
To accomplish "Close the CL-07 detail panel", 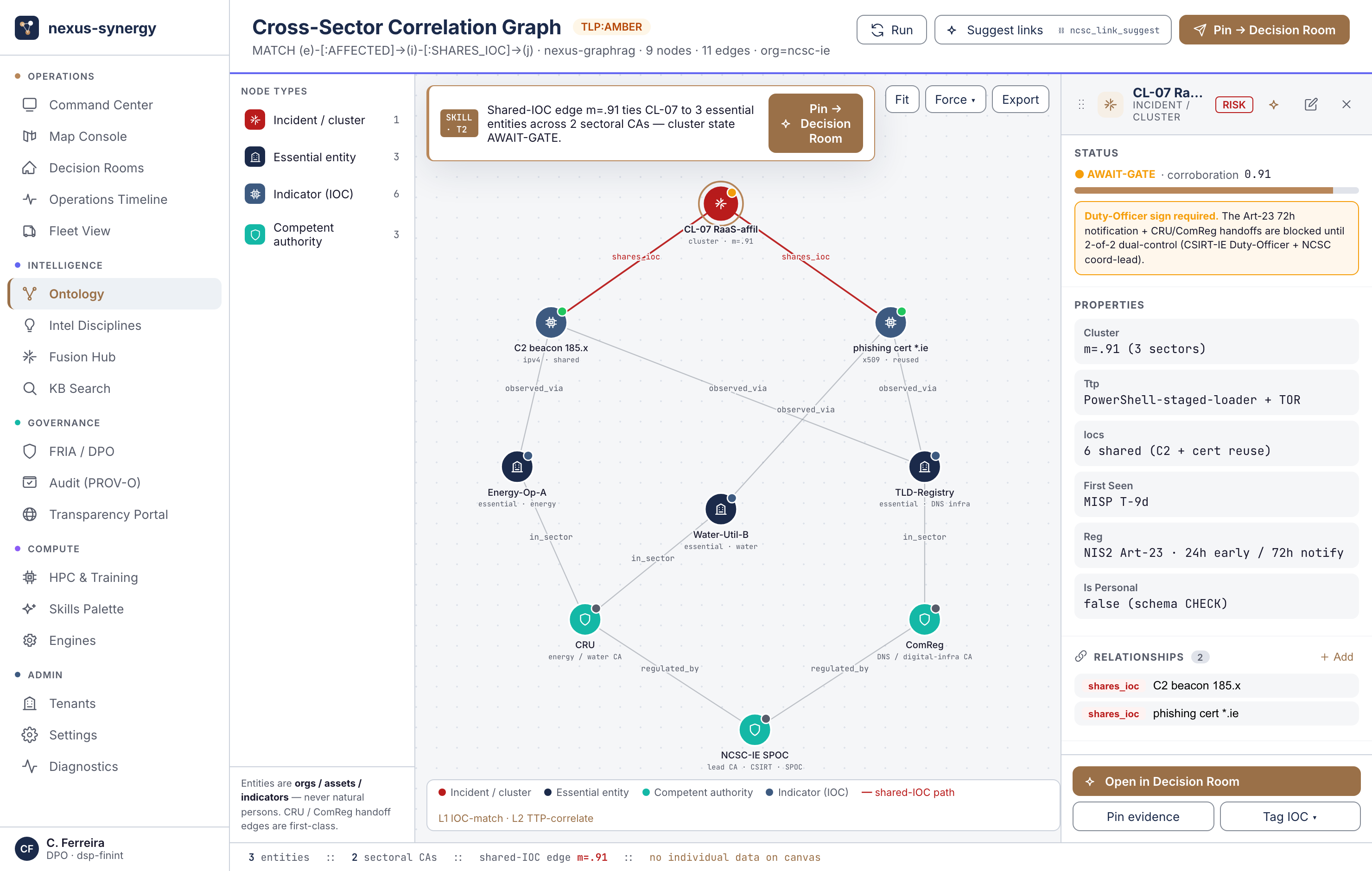I will [x=1347, y=104].
